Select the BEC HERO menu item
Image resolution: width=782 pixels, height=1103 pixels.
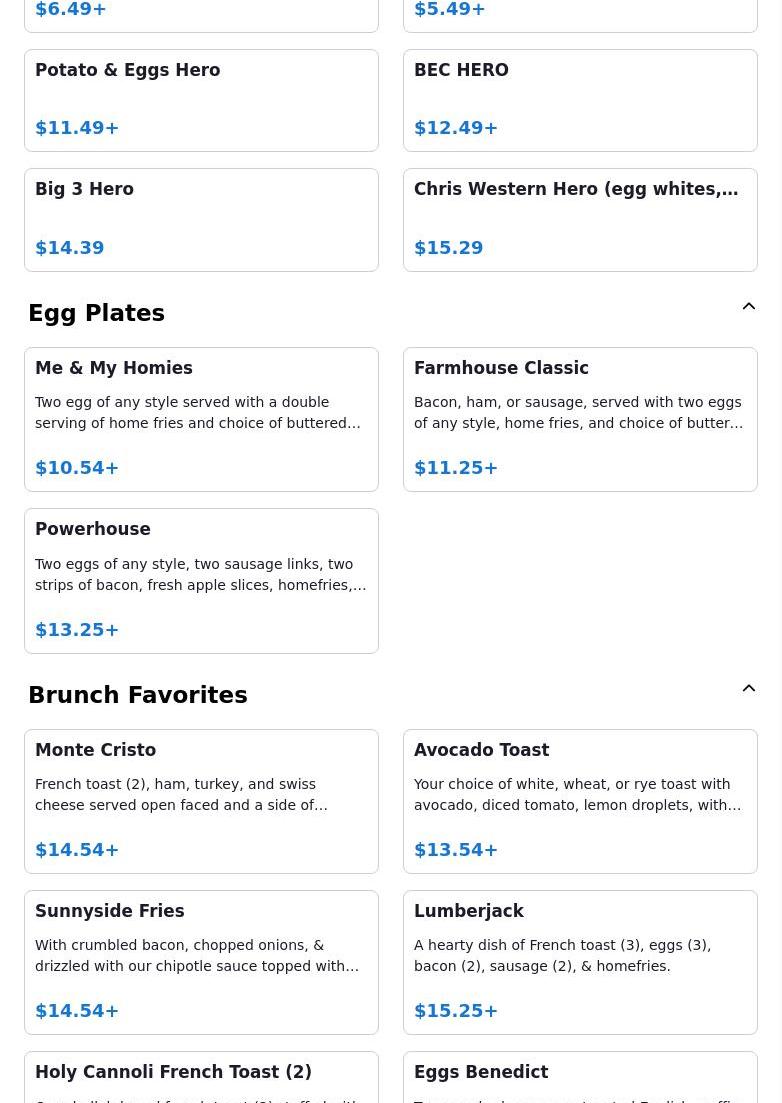click(x=580, y=100)
